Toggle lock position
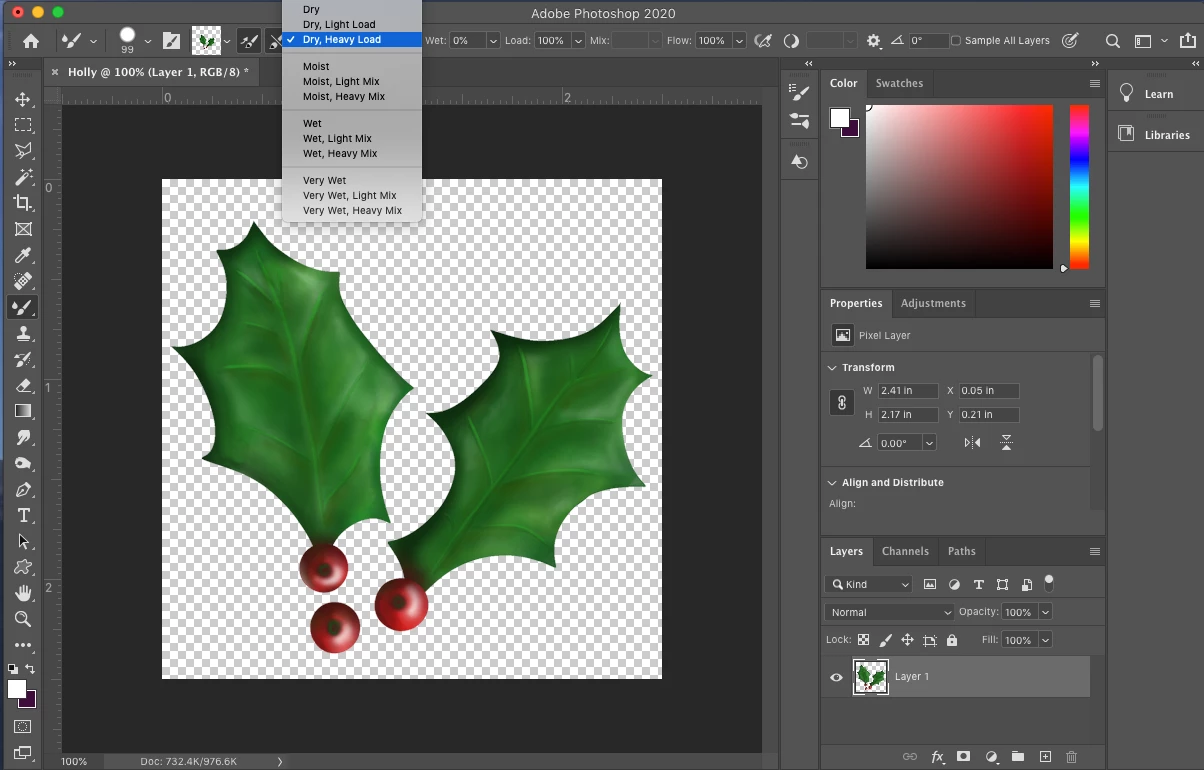Image resolution: width=1204 pixels, height=770 pixels. point(907,640)
